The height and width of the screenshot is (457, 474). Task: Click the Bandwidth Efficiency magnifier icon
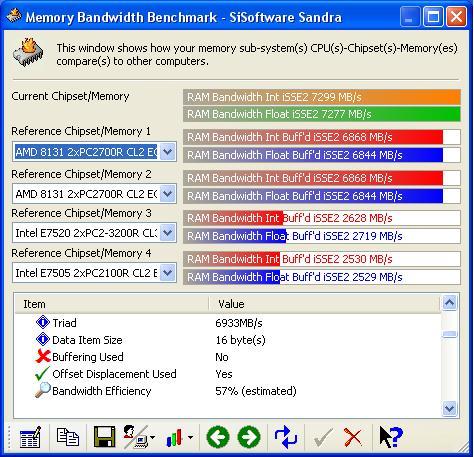coord(43,390)
